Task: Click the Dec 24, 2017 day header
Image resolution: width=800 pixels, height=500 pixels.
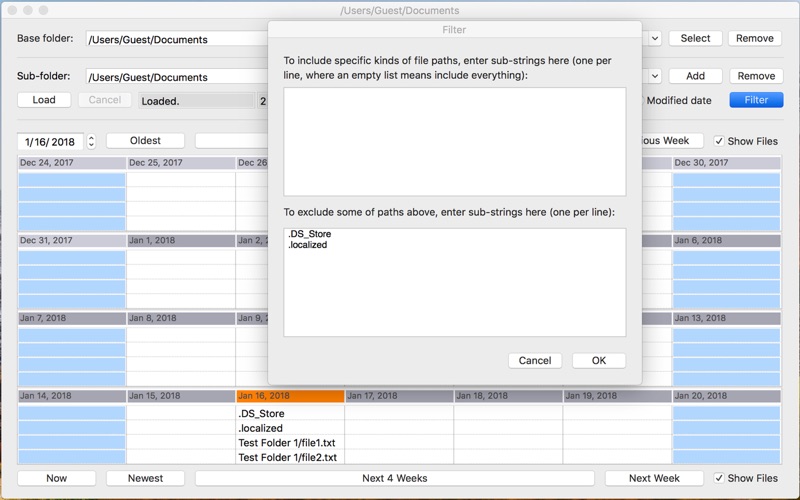Action: coord(72,163)
